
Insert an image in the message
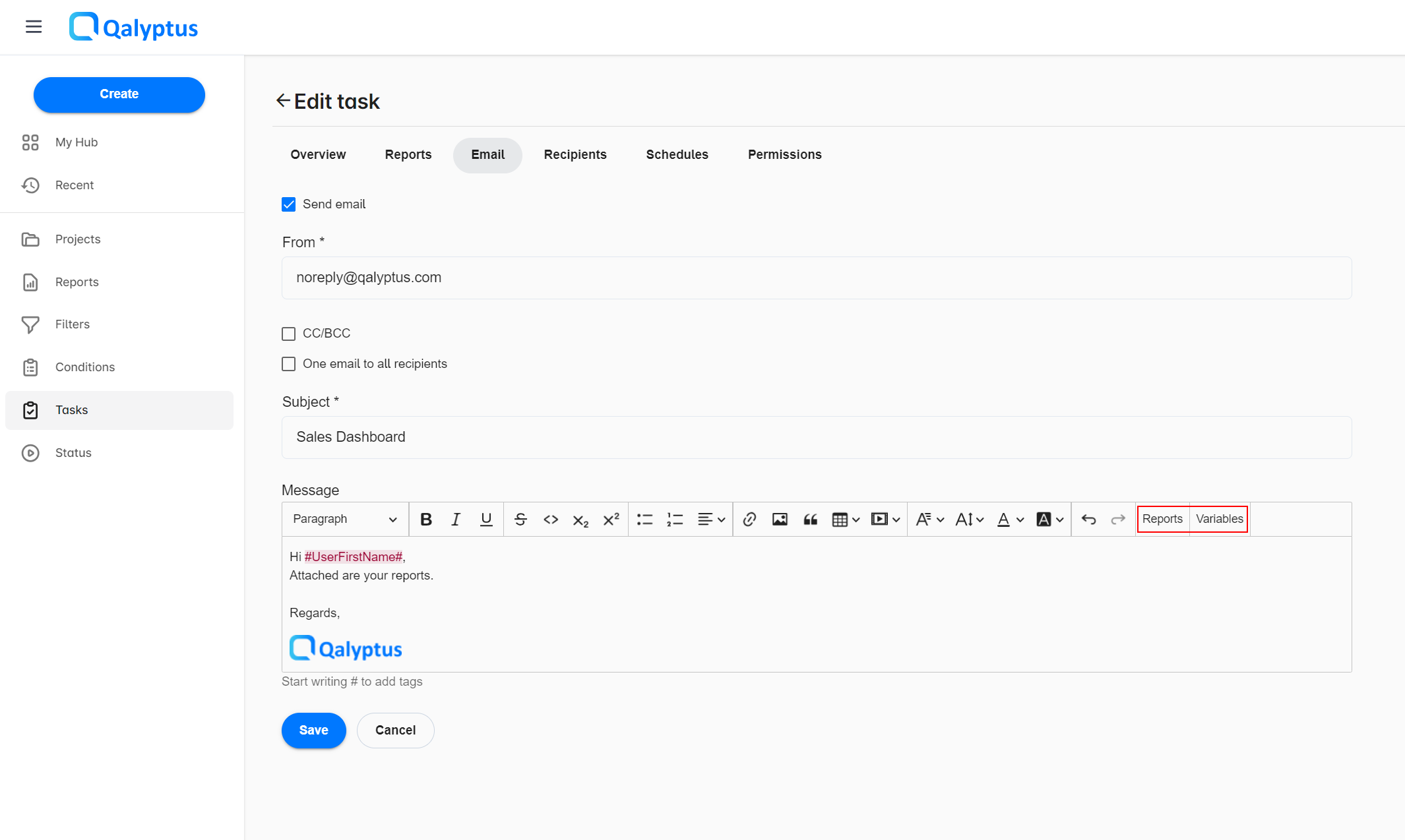tap(780, 520)
